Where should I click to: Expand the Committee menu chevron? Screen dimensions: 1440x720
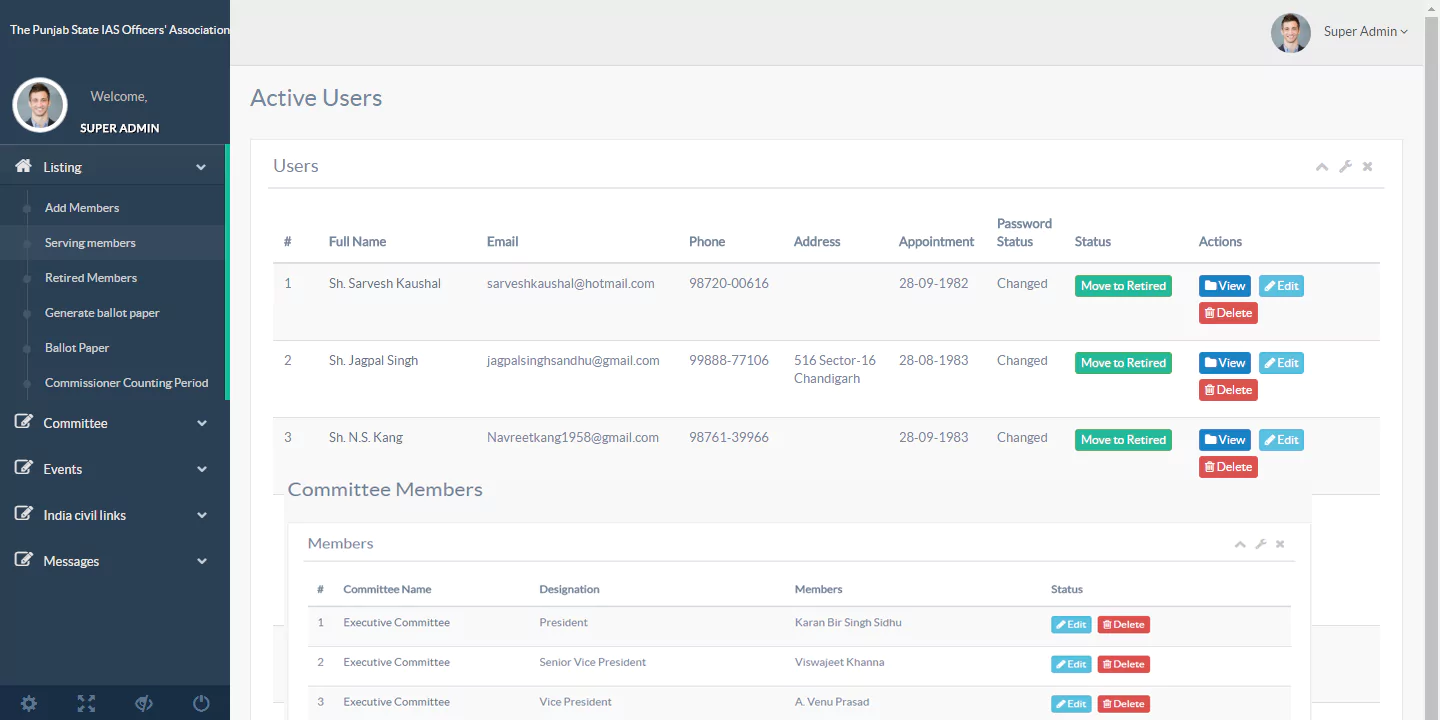pyautogui.click(x=201, y=424)
